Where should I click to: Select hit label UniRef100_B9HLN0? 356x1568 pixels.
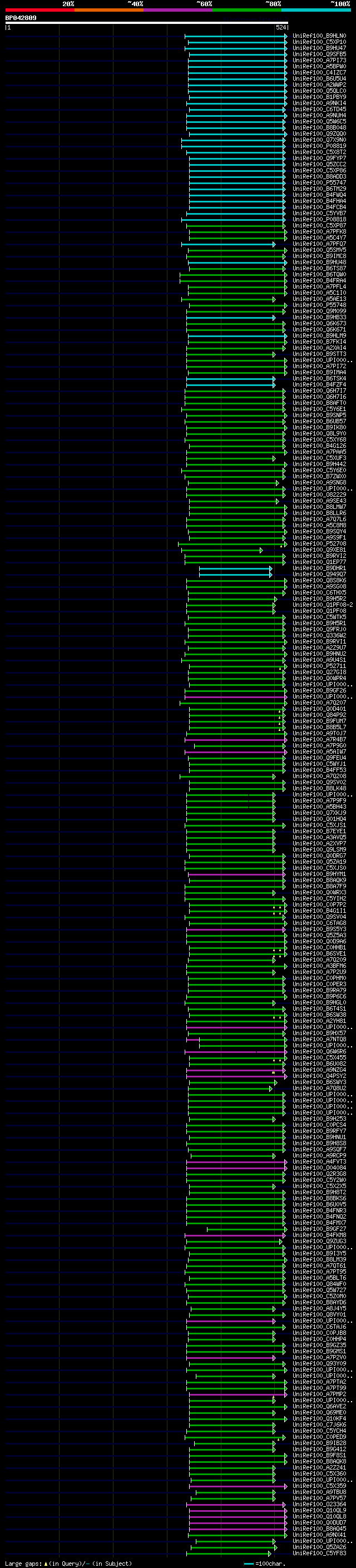[x=319, y=36]
